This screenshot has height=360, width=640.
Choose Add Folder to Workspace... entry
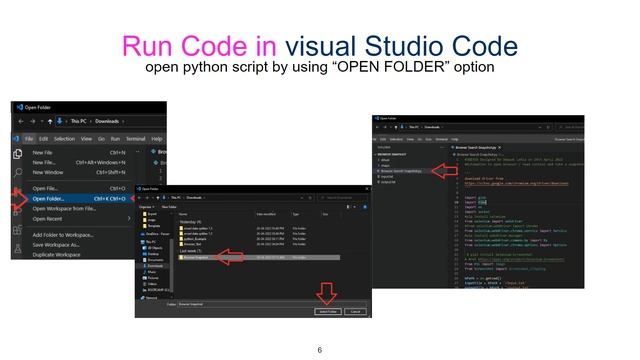click(79, 235)
